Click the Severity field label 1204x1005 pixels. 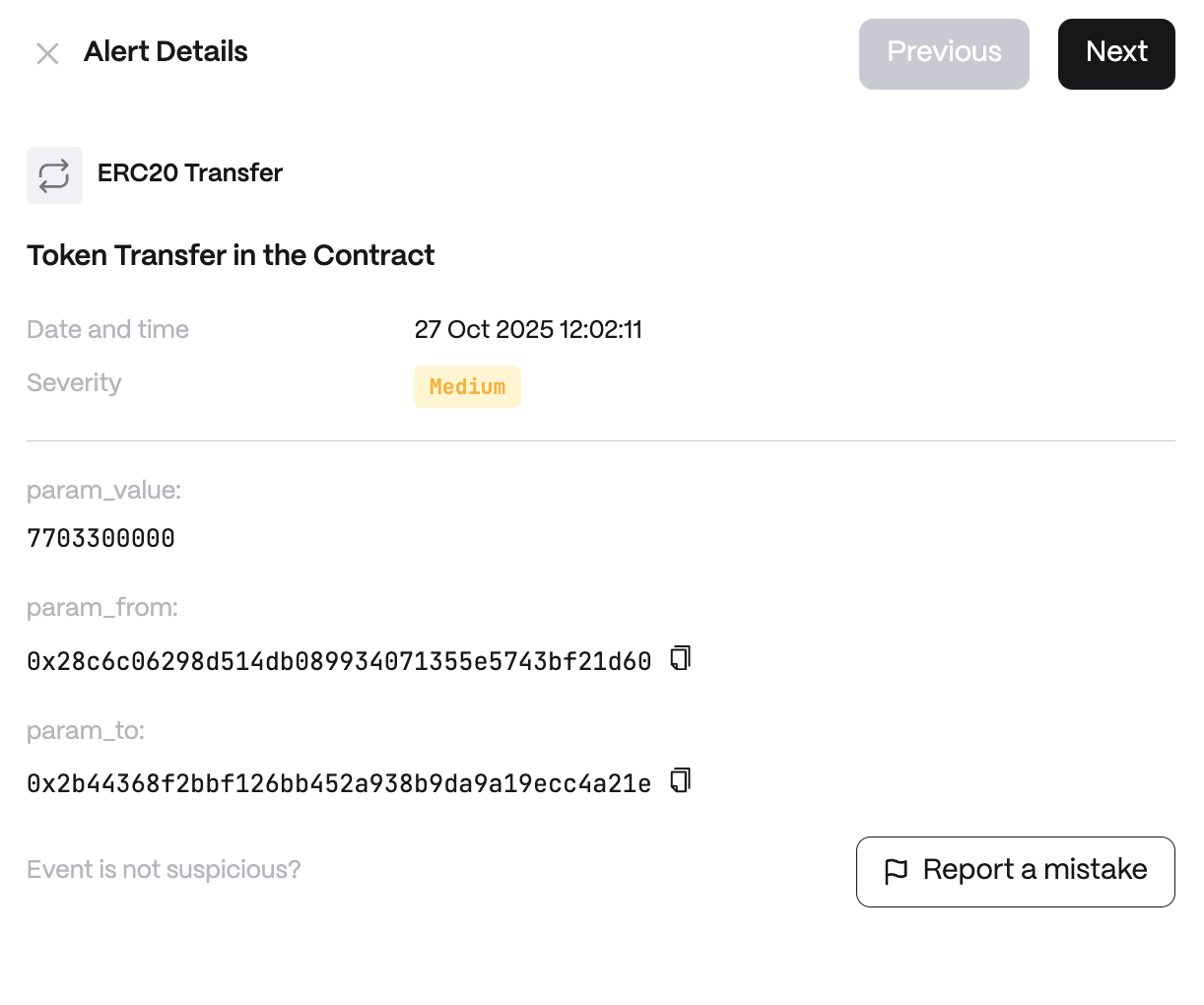(x=74, y=383)
